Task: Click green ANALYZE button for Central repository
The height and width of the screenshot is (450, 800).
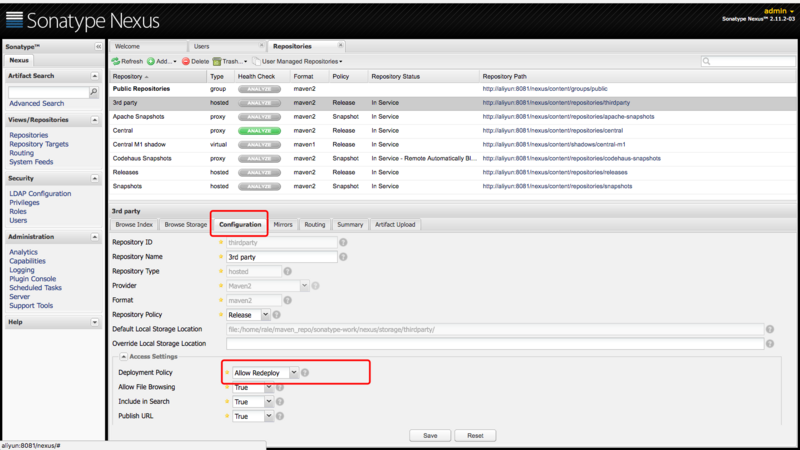Action: pos(258,130)
